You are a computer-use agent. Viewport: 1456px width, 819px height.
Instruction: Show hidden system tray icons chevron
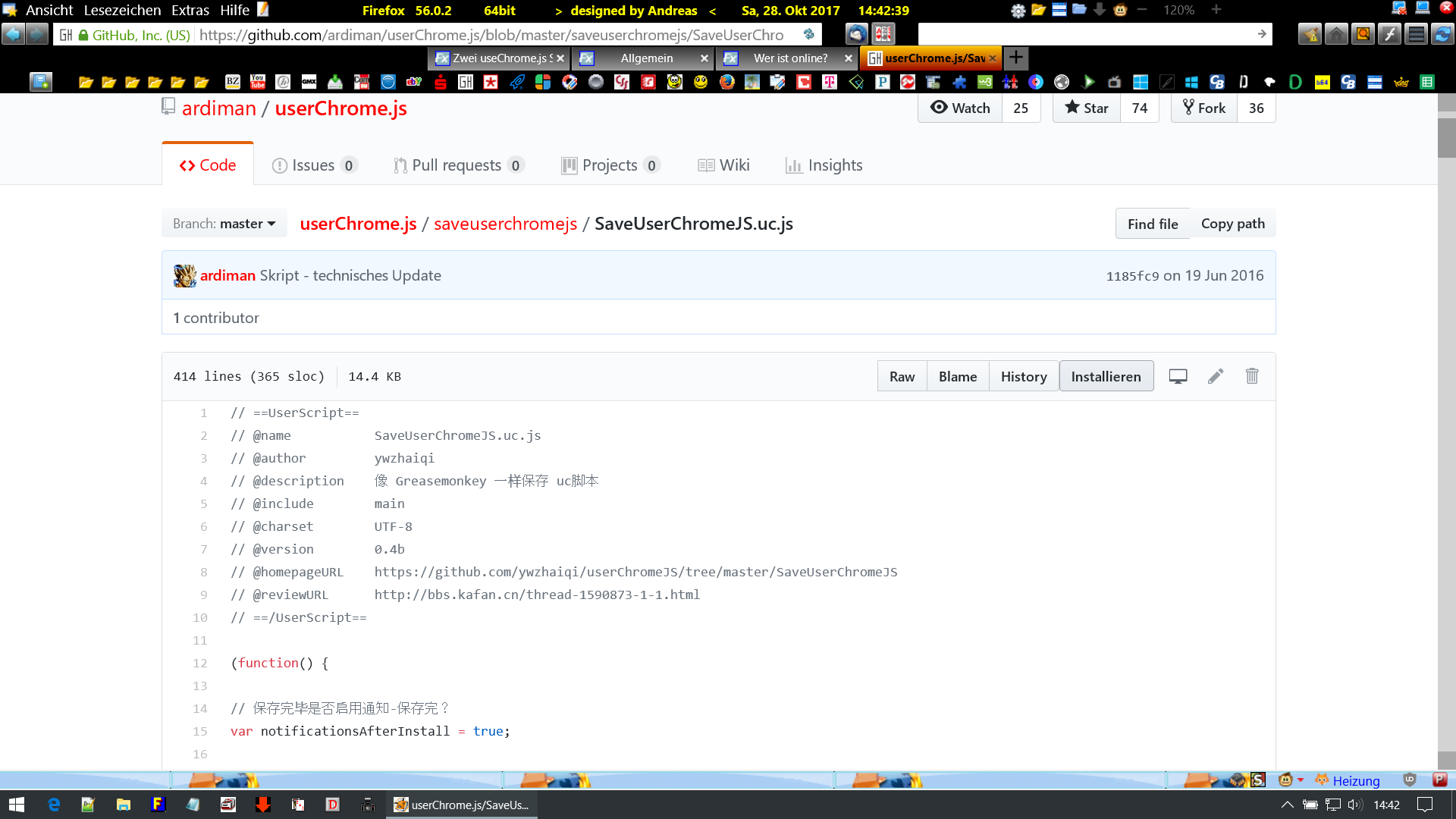coord(1287,805)
